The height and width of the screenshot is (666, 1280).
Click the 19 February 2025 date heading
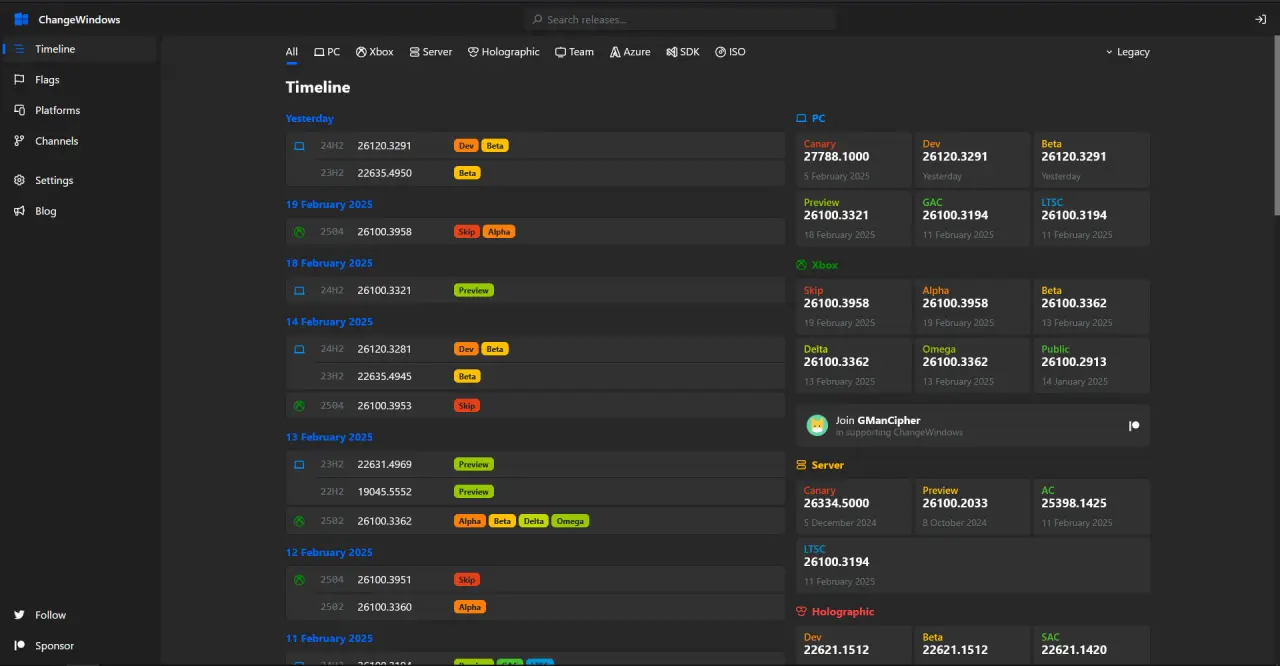(329, 204)
